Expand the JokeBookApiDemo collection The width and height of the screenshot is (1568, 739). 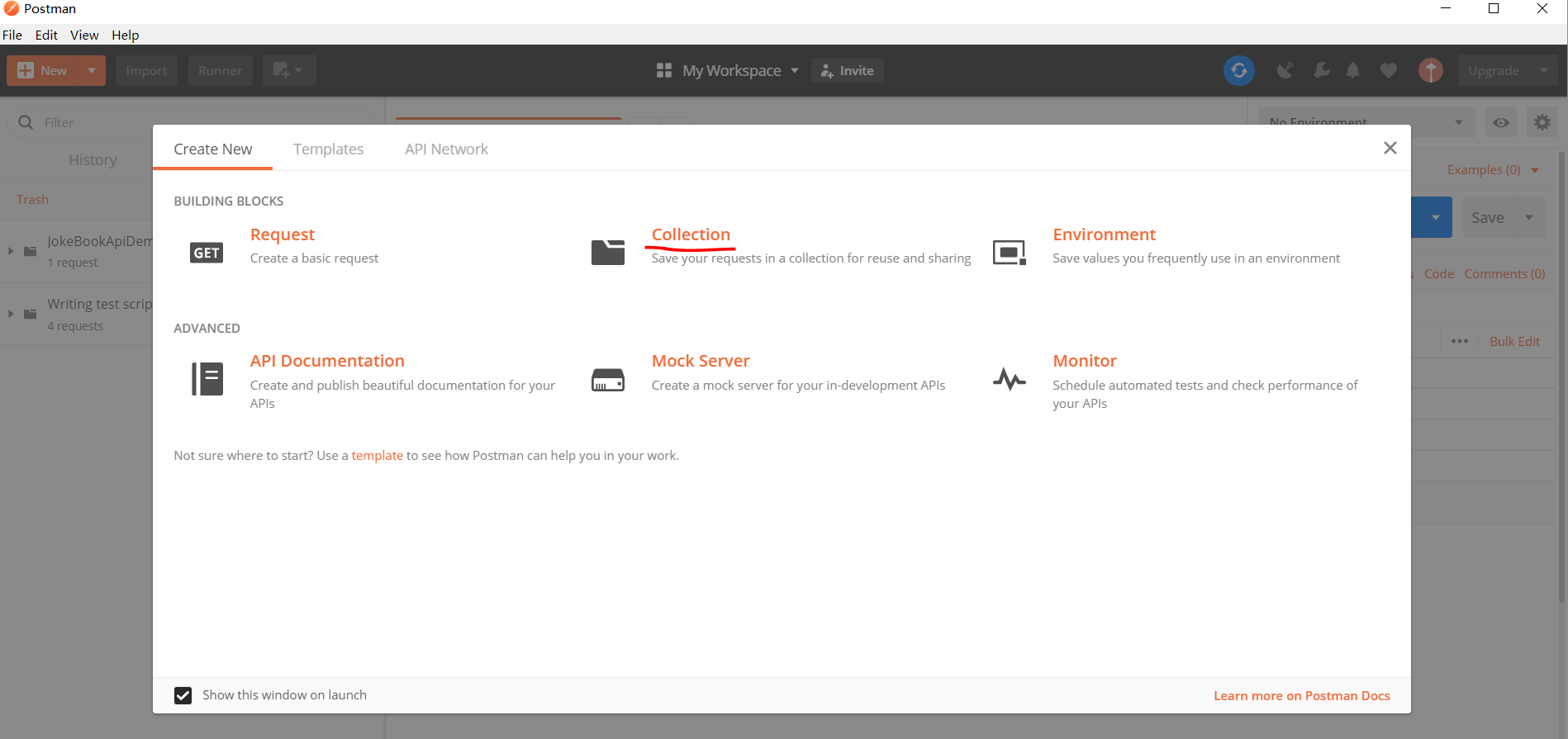tap(11, 251)
